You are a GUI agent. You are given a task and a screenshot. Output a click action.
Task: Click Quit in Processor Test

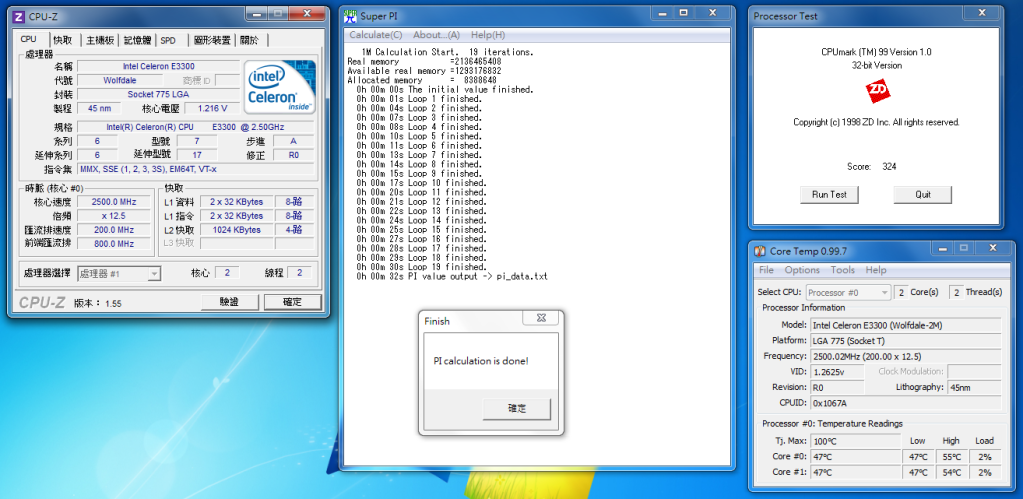point(923,194)
